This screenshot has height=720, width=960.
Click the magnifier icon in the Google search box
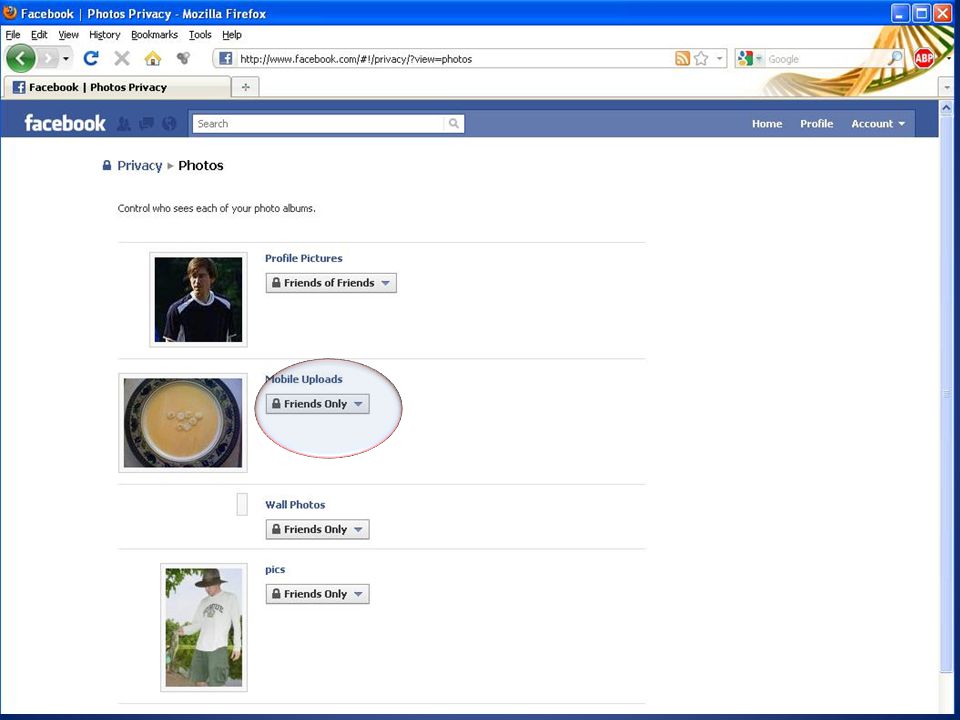pyautogui.click(x=895, y=59)
